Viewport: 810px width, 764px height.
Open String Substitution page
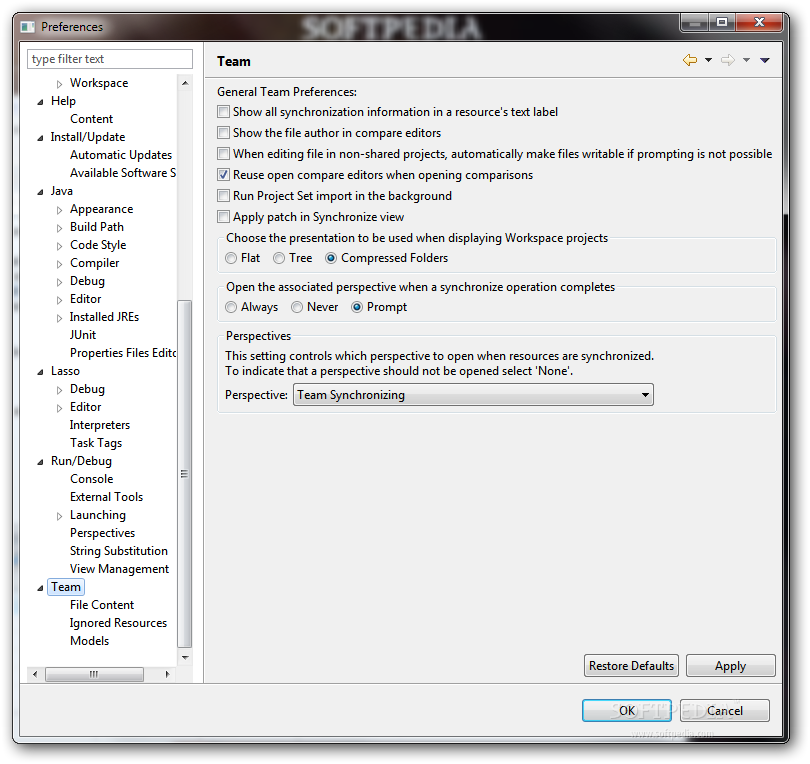(x=119, y=551)
